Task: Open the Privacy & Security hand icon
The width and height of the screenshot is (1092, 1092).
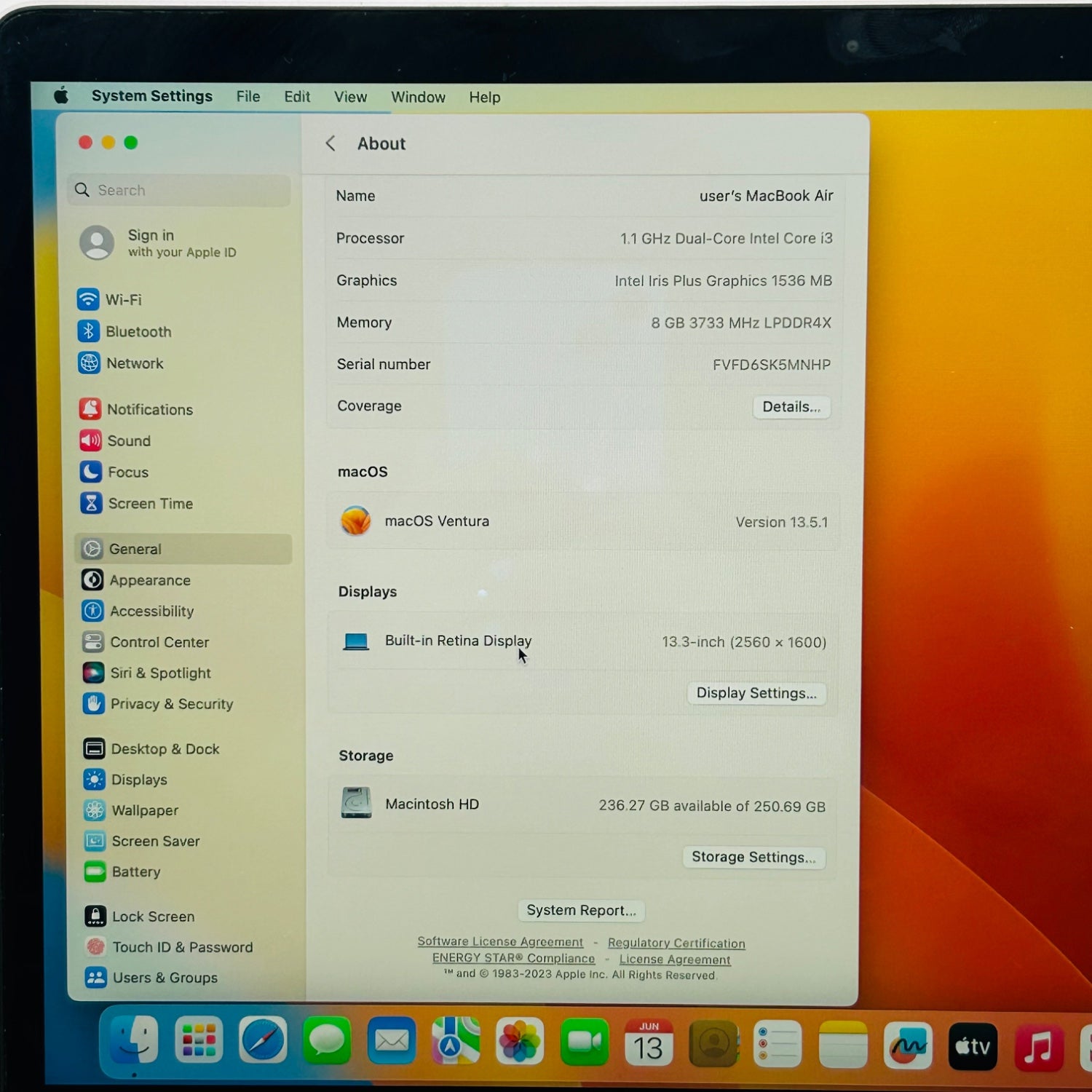Action: coord(94,703)
